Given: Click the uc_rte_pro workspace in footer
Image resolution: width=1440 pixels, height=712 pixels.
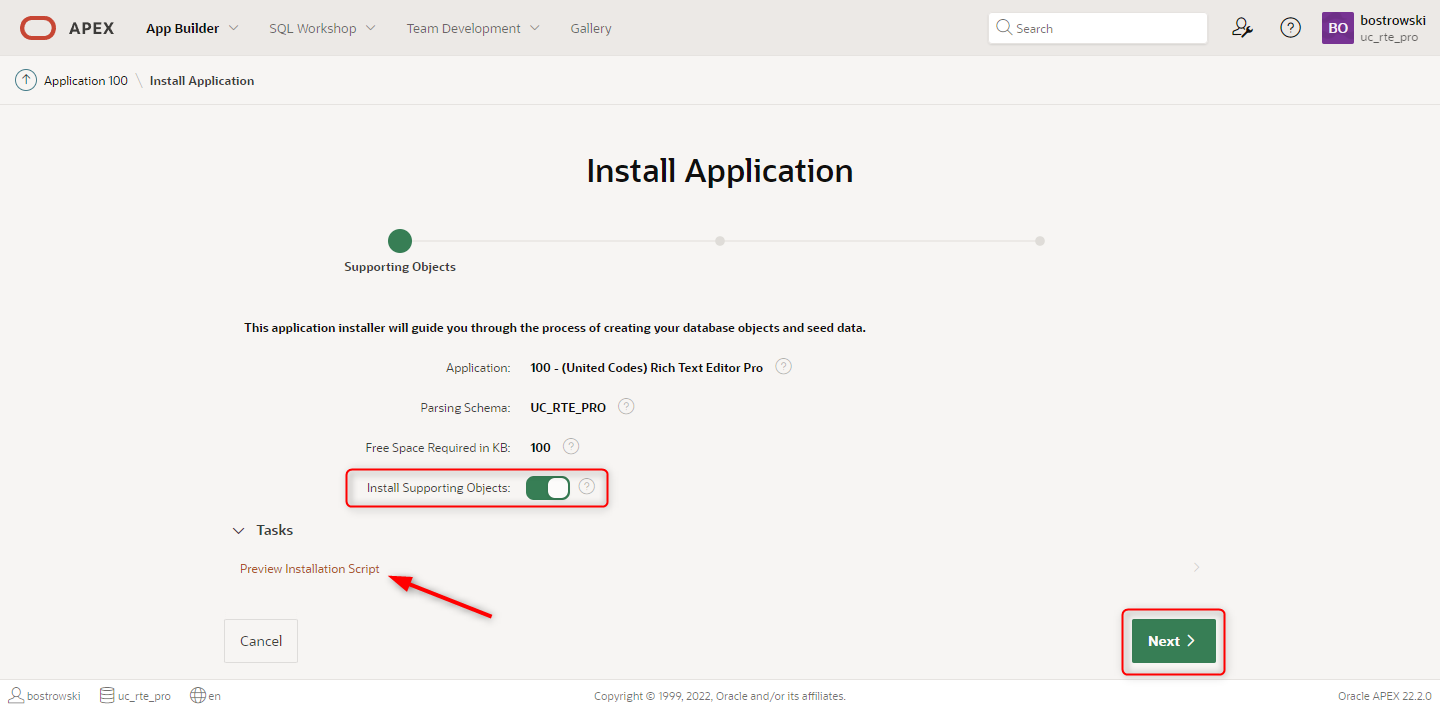Looking at the screenshot, I should [x=135, y=695].
